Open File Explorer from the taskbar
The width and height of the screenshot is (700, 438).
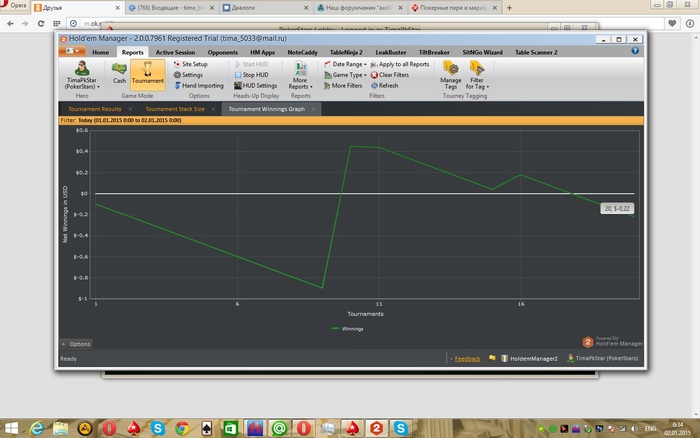pyautogui.click(x=61, y=429)
